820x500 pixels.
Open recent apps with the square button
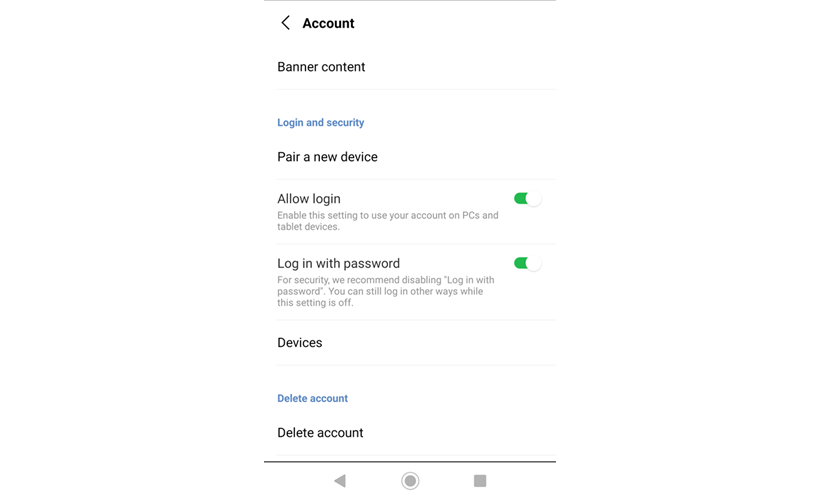(x=480, y=481)
